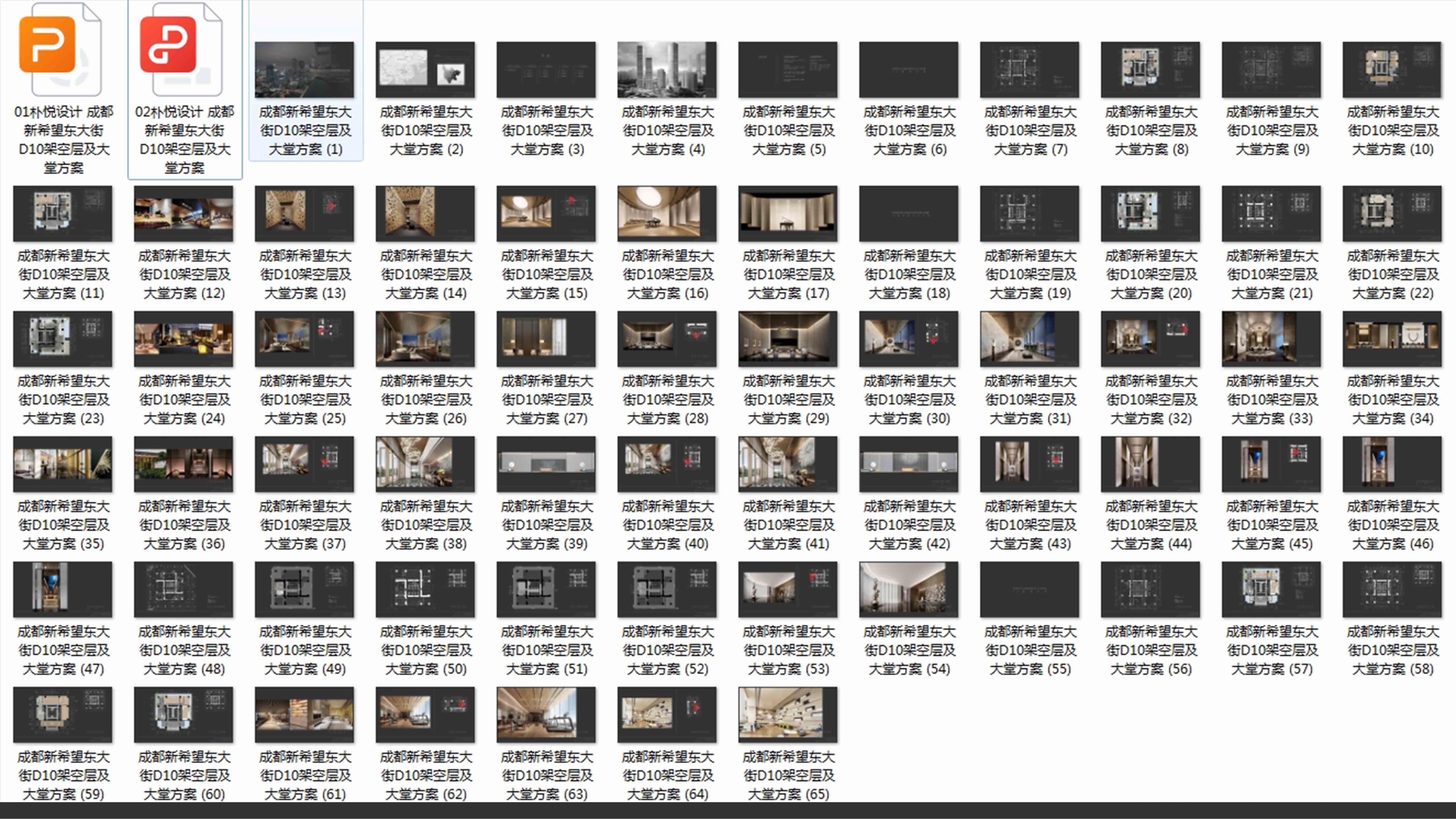Viewport: 1456px width, 819px height.
Task: Click file name label 大堂方案 (3)
Action: click(547, 131)
